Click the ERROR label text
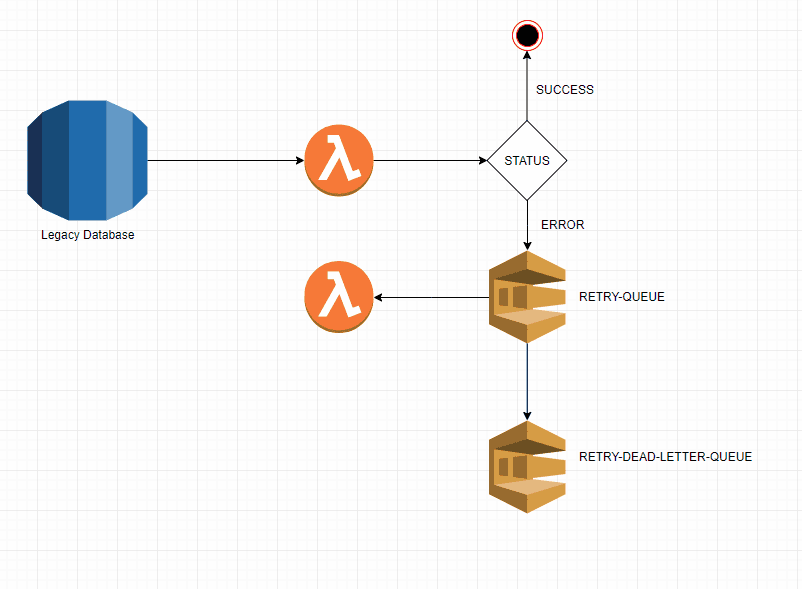 [562, 225]
